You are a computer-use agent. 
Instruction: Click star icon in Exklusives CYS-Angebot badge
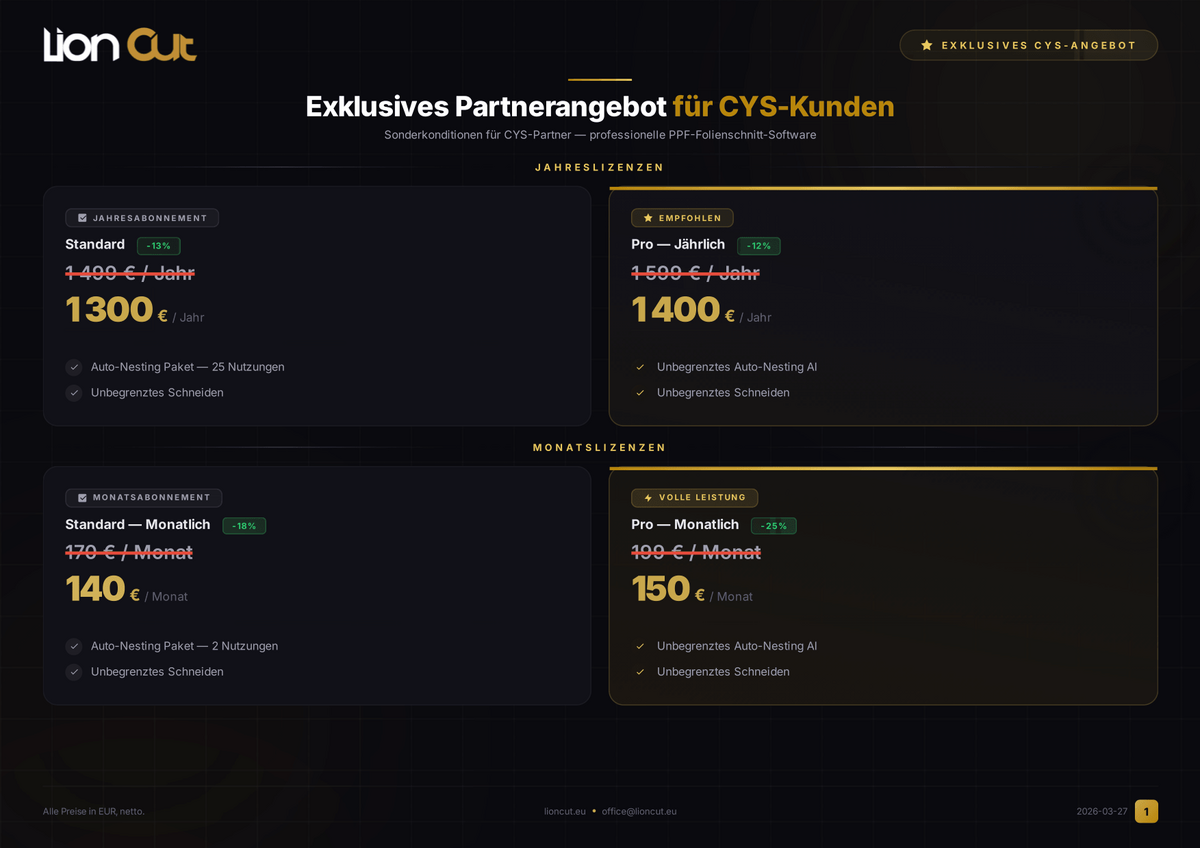point(927,45)
